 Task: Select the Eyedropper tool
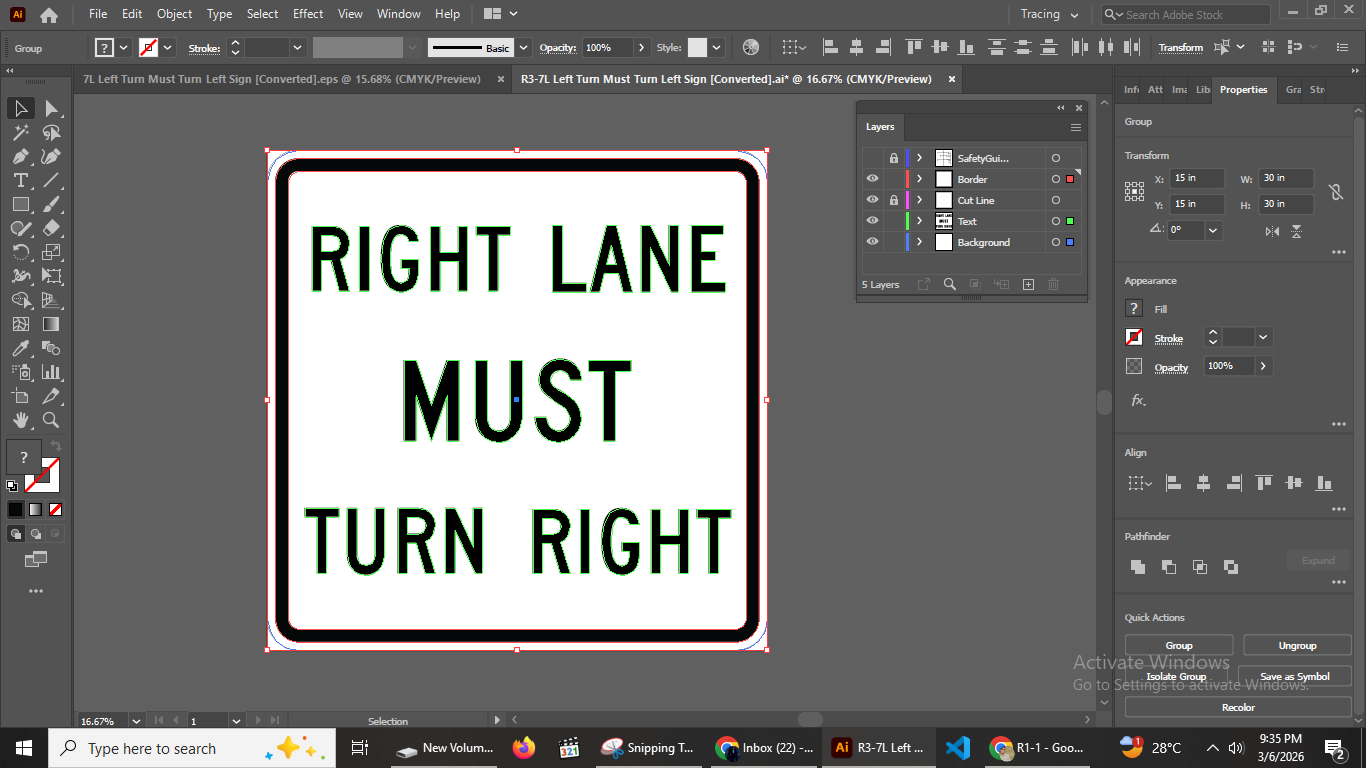[20, 348]
